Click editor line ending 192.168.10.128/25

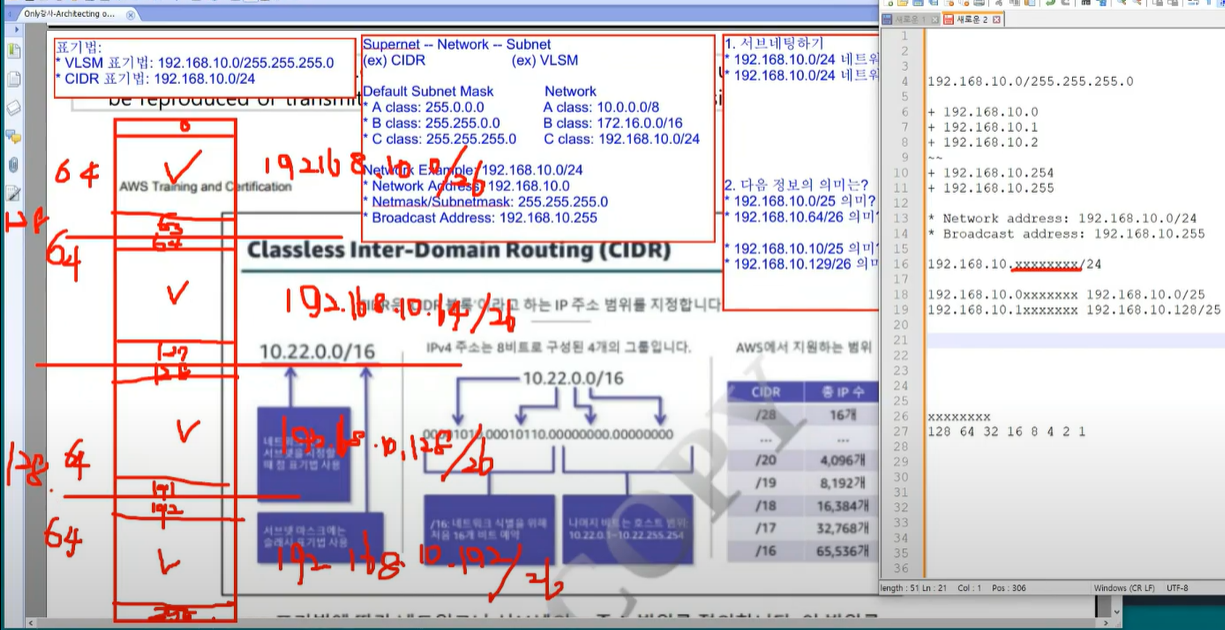click(1074, 310)
